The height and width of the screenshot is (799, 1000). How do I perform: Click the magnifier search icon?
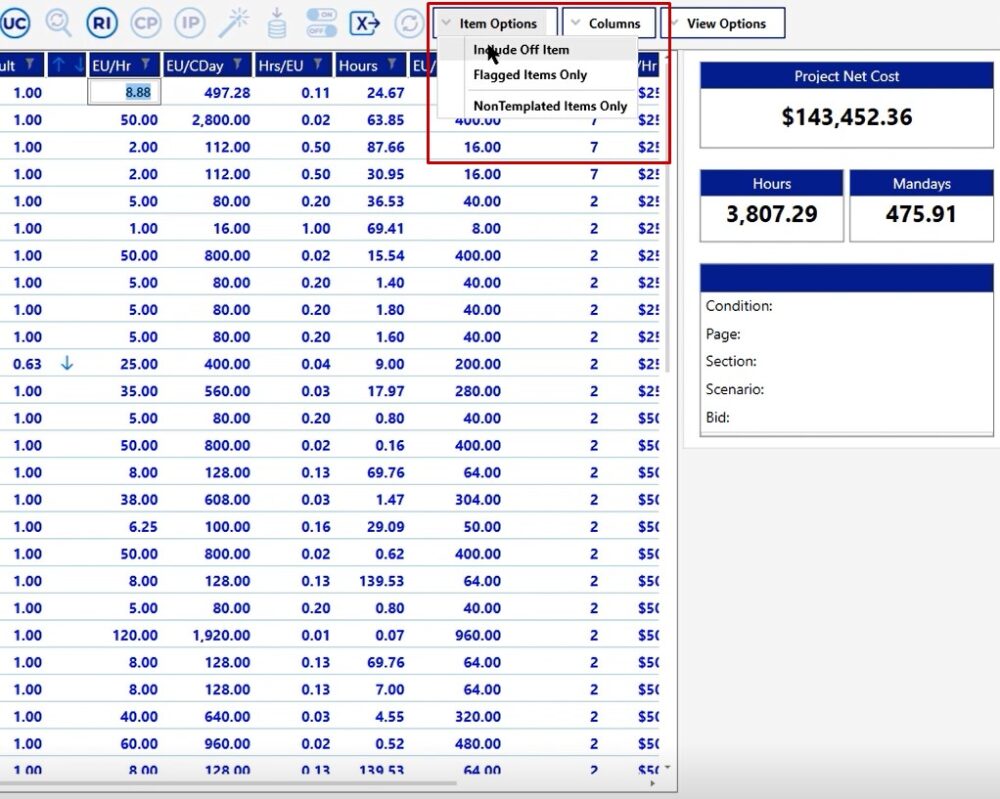pos(58,22)
